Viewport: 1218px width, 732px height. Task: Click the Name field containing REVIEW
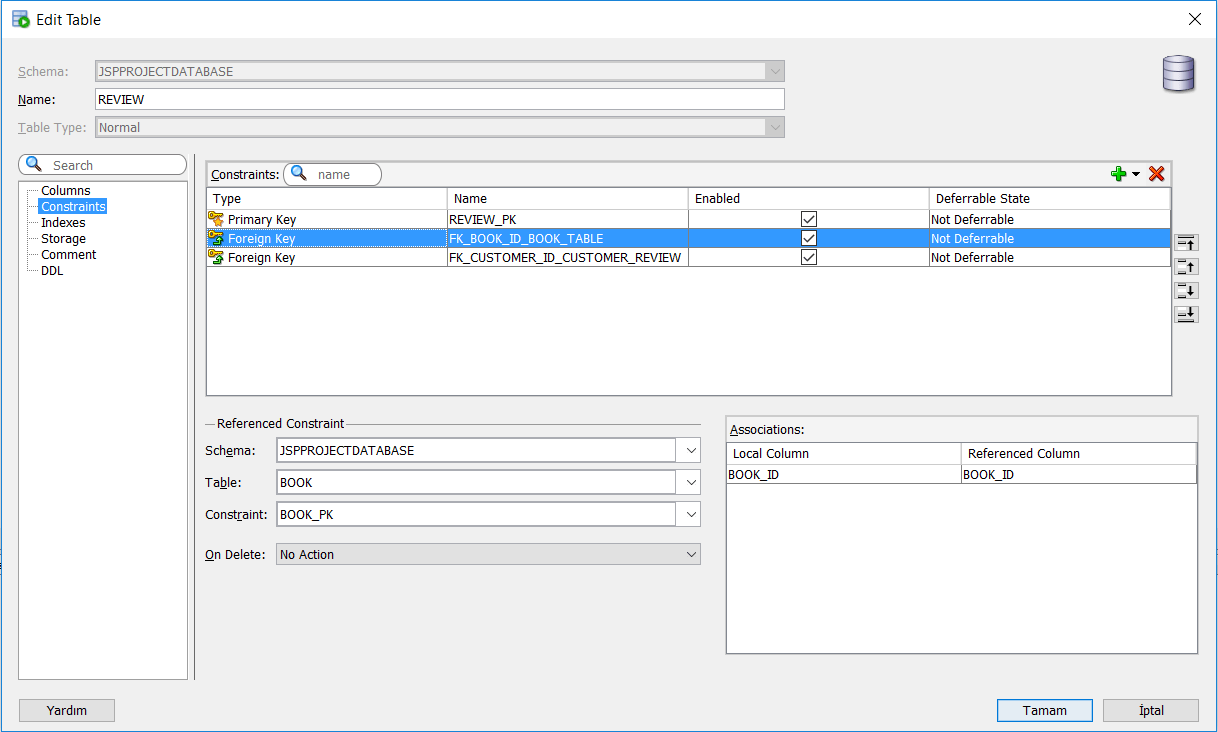[x=439, y=99]
